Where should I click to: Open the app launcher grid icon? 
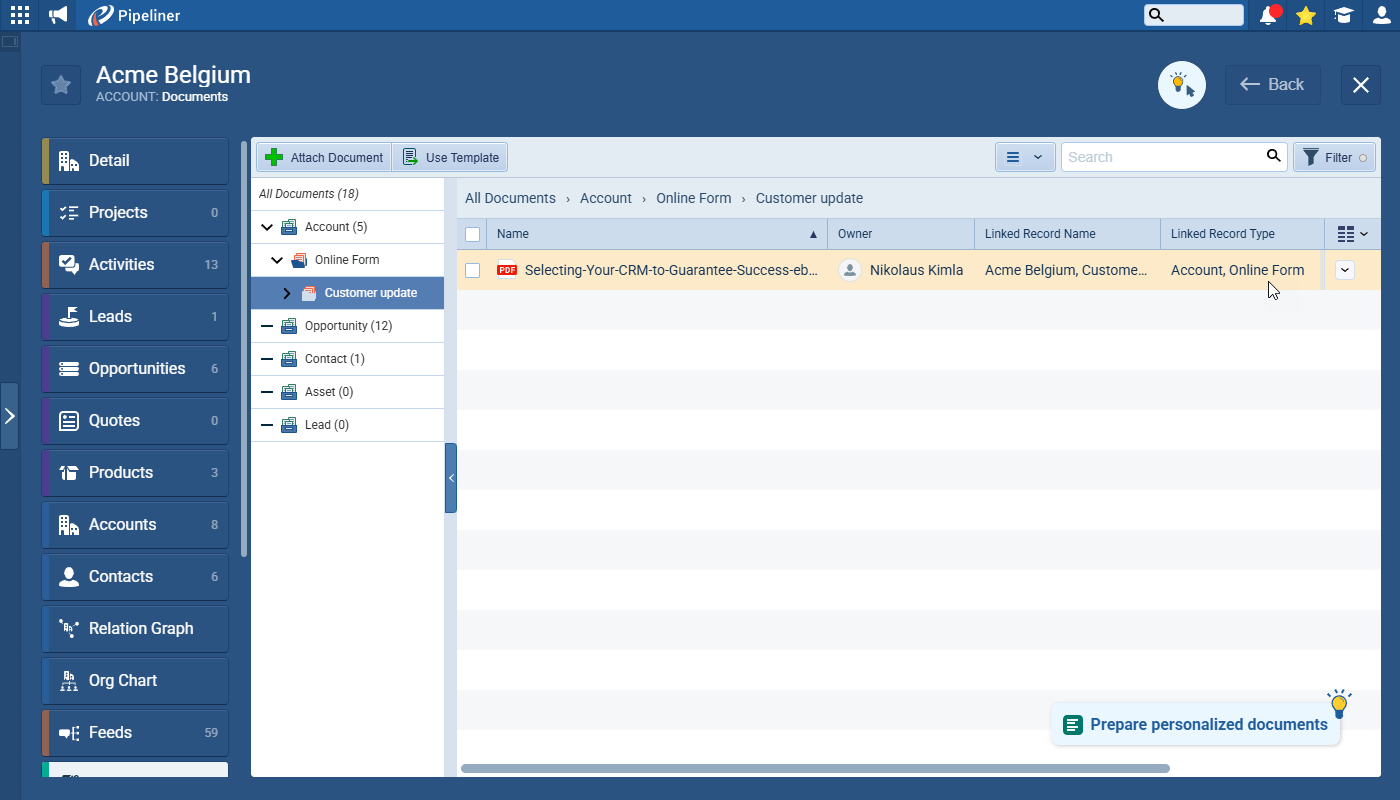(20, 15)
